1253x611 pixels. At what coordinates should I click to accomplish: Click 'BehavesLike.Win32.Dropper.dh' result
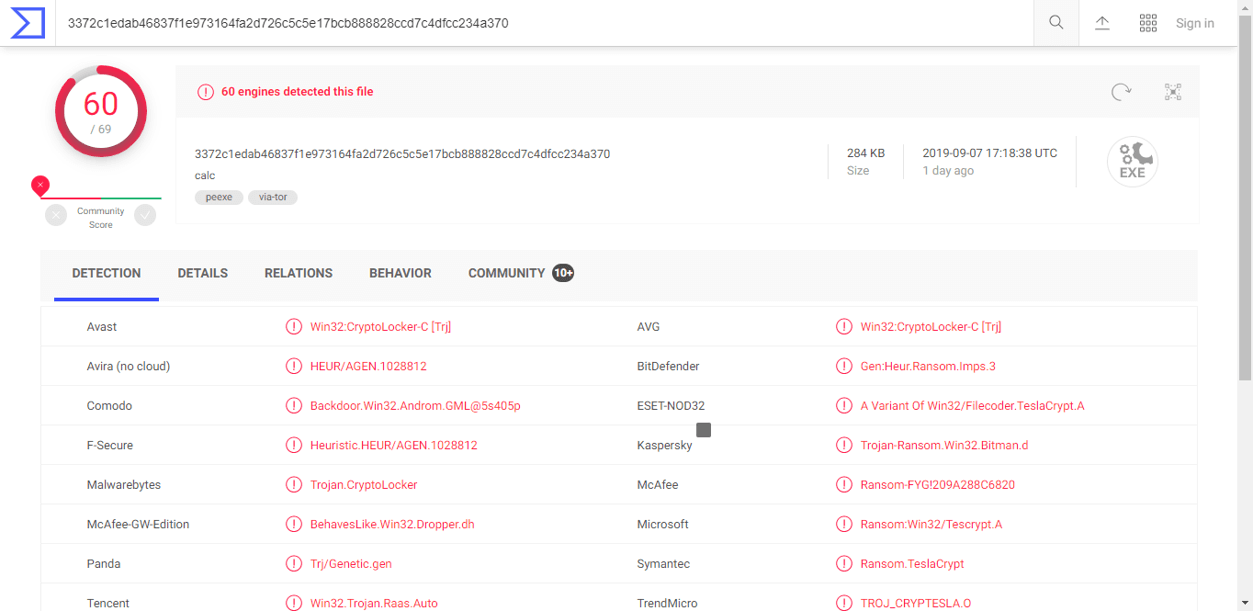click(x=392, y=524)
